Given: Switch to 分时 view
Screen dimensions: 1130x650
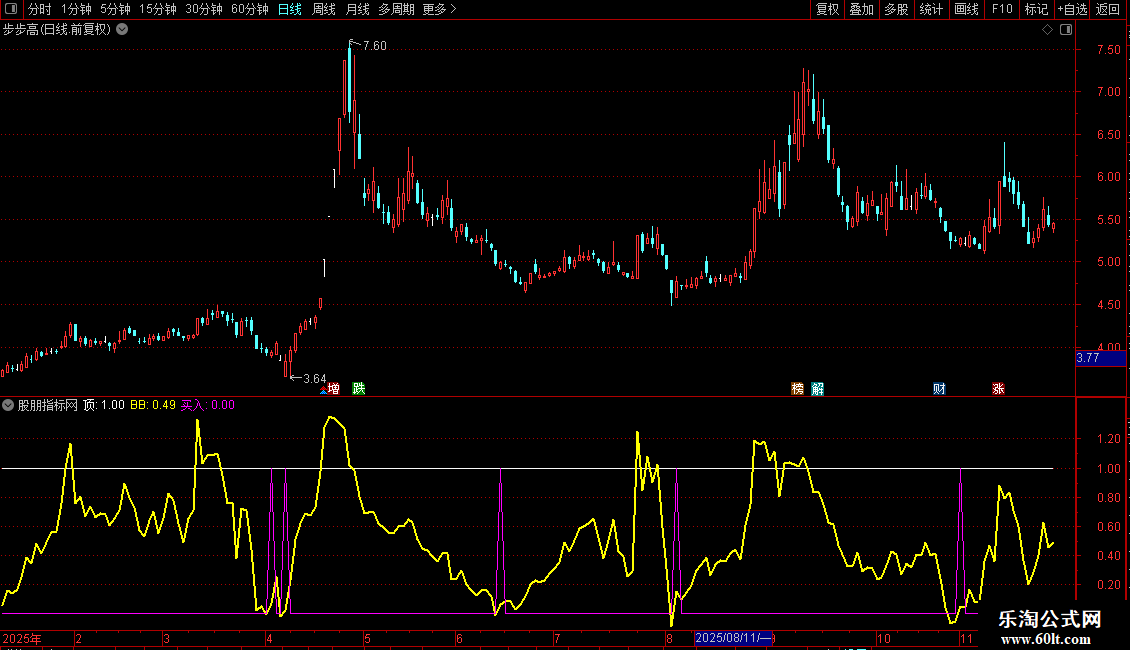Looking at the screenshot, I should coord(40,9).
